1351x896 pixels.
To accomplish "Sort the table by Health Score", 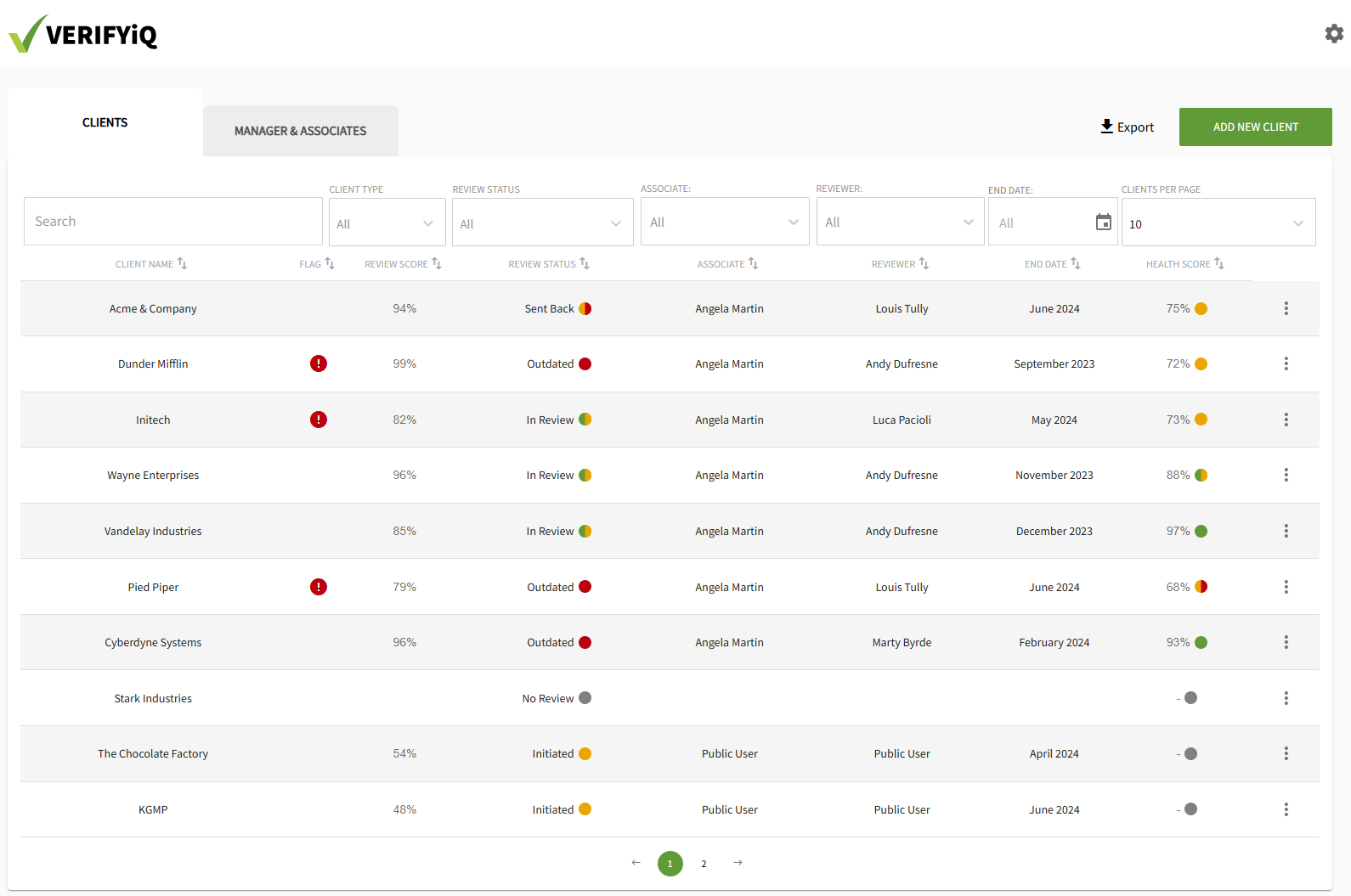I will click(x=1184, y=264).
